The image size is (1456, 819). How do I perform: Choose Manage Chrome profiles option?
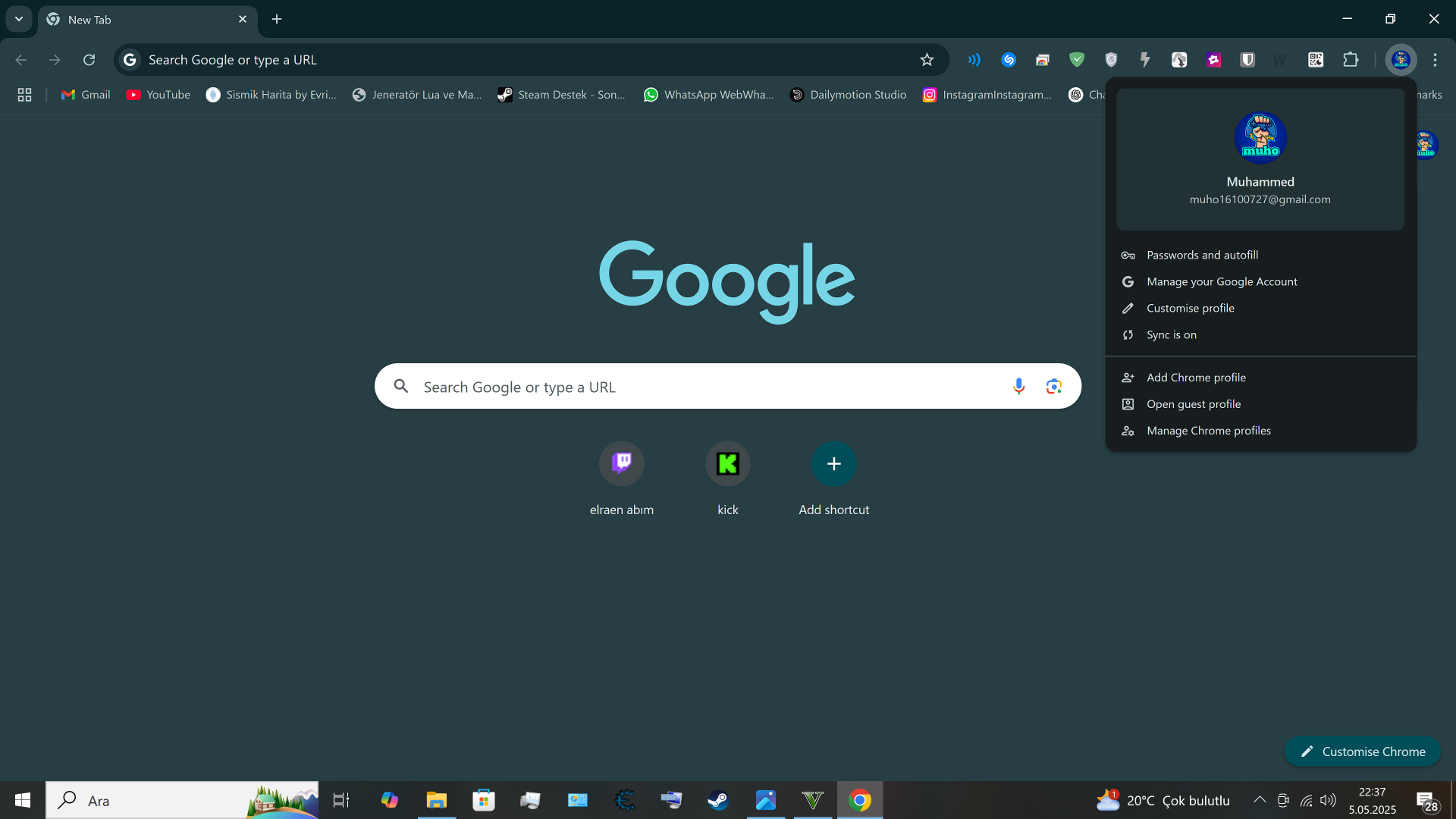point(1208,431)
